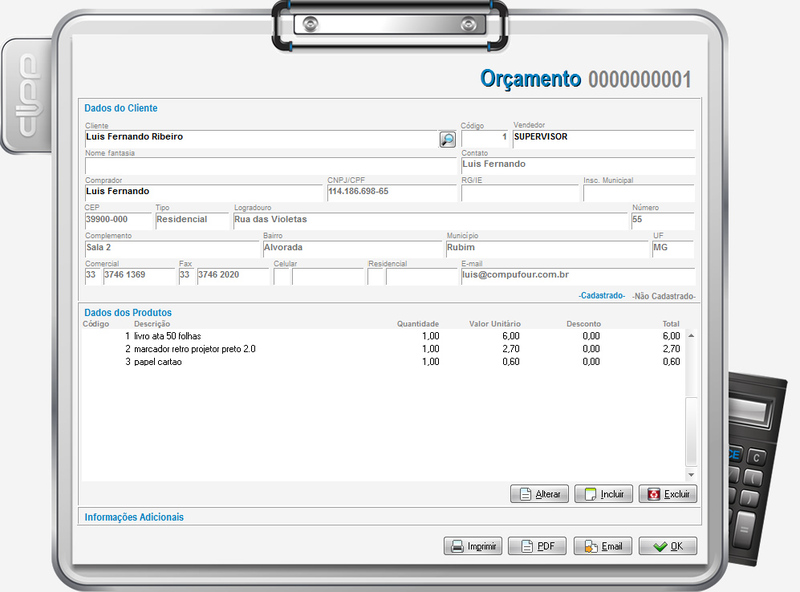The height and width of the screenshot is (592, 800).
Task: Click into the E-mail field
Action: 576,277
